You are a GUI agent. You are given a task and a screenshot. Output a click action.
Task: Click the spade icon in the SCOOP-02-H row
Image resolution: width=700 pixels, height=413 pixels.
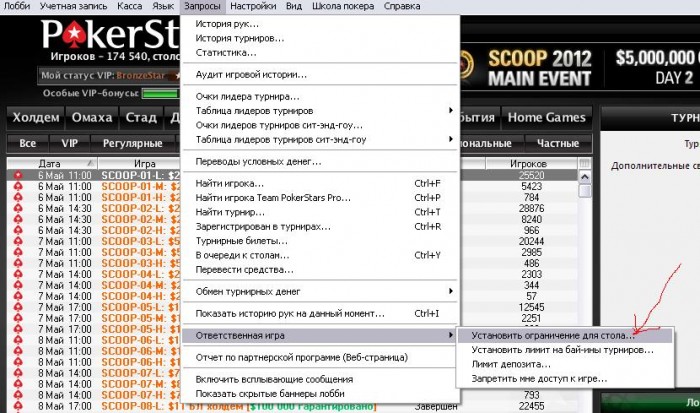18,230
